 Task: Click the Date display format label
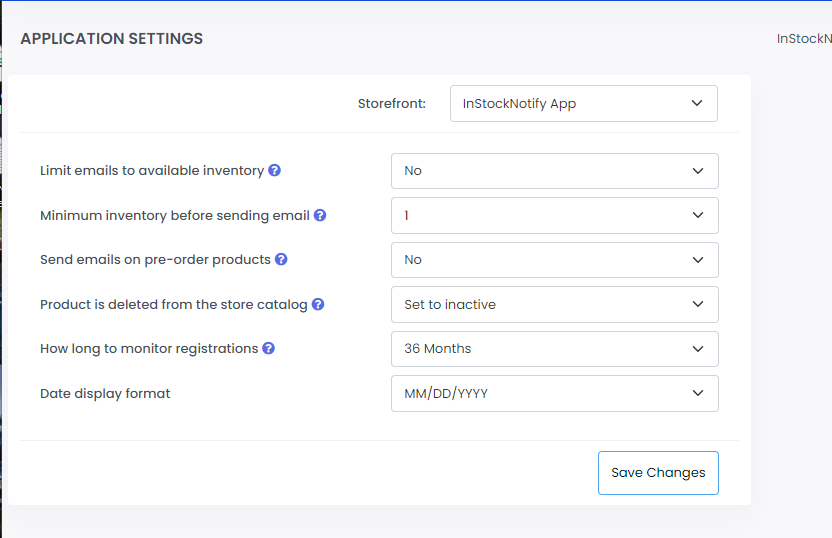click(x=105, y=393)
